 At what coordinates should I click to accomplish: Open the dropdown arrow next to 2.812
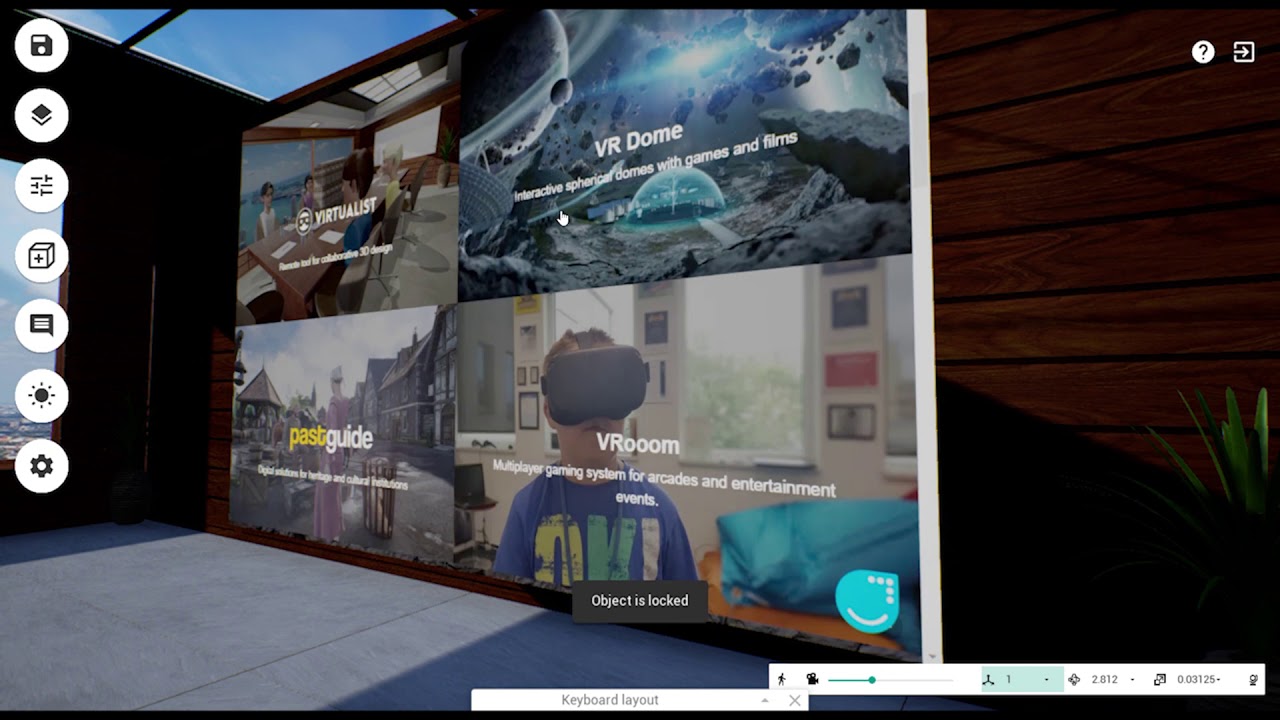[x=1132, y=680]
